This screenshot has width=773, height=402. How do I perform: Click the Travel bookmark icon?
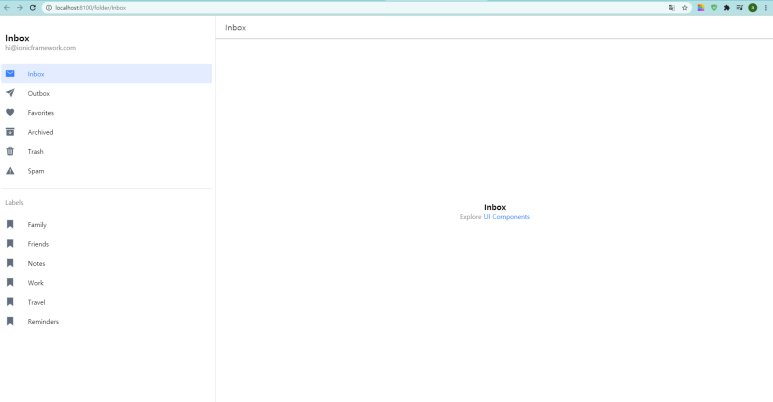(x=10, y=302)
